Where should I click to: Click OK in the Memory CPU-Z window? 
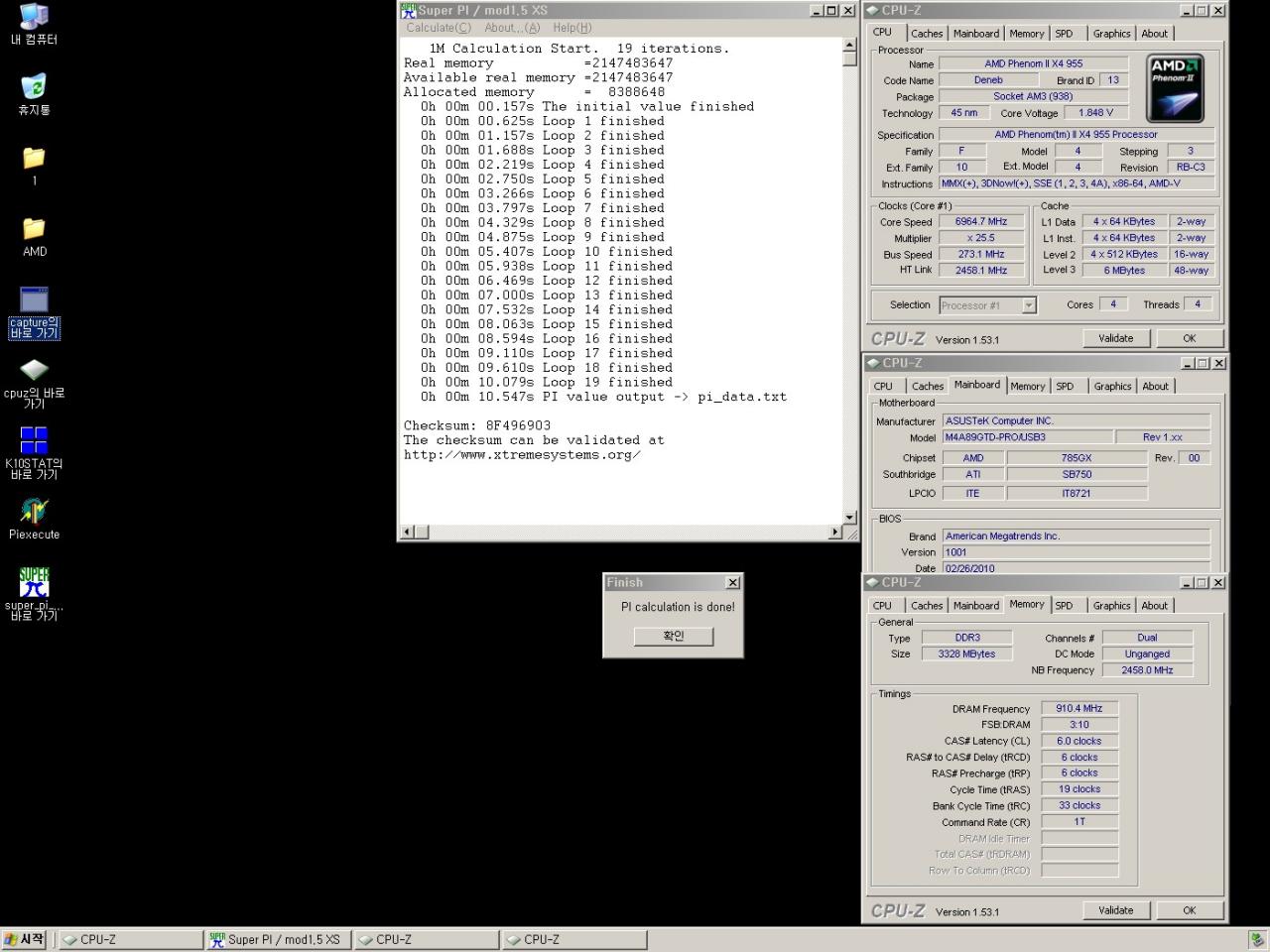[1189, 910]
